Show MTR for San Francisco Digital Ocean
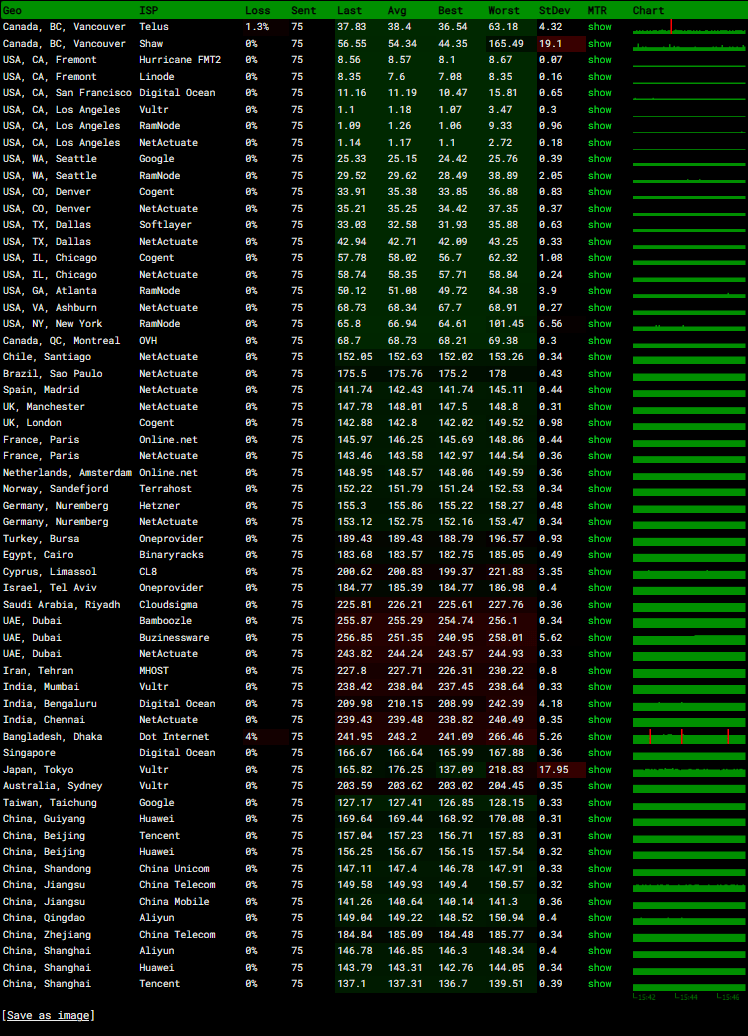 [599, 93]
